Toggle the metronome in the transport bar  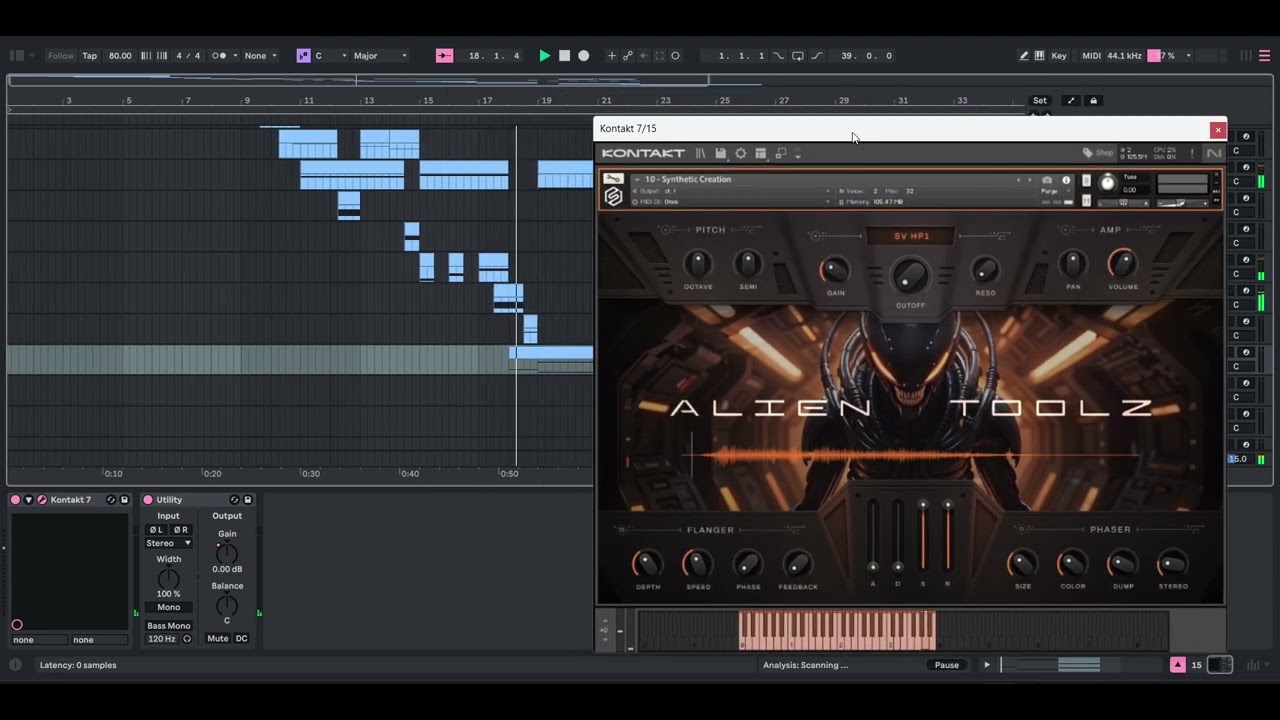(219, 56)
